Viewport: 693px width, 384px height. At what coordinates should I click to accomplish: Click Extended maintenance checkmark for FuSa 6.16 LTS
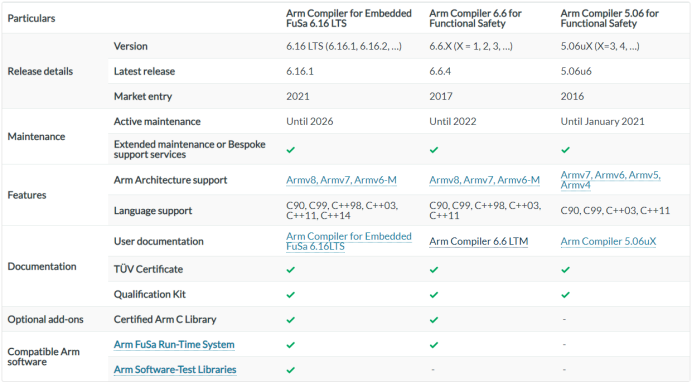tap(290, 150)
